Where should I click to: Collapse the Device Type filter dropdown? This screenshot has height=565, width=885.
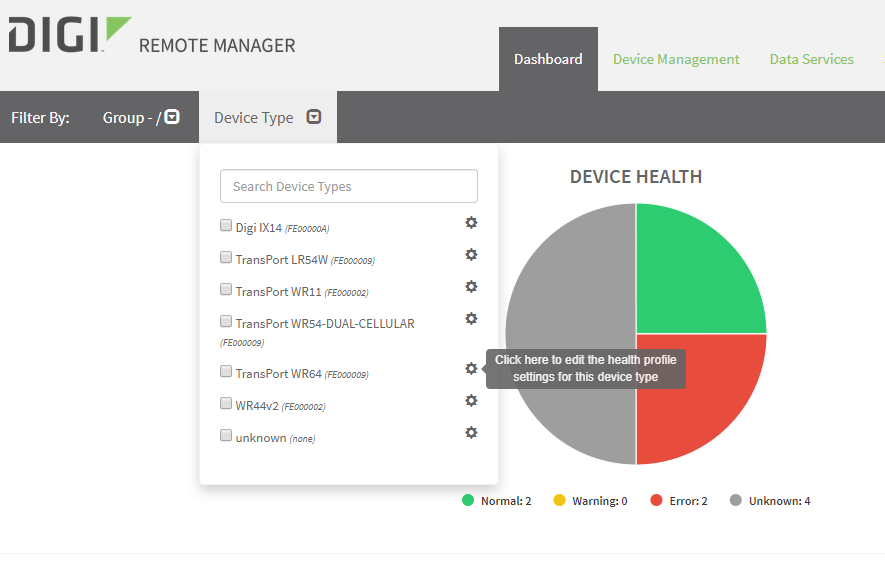pyautogui.click(x=314, y=116)
